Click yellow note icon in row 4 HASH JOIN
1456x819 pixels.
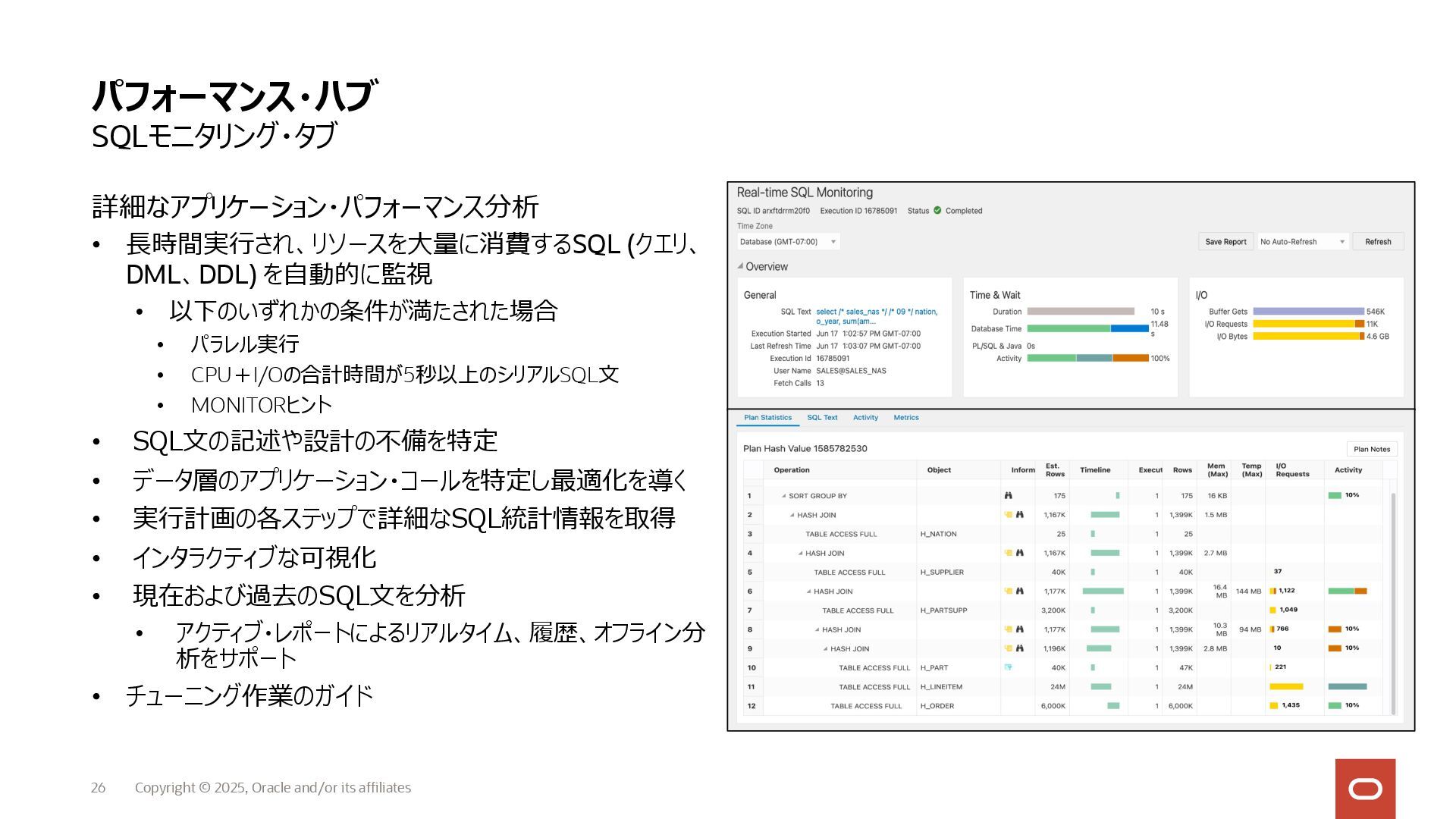pyautogui.click(x=1009, y=553)
